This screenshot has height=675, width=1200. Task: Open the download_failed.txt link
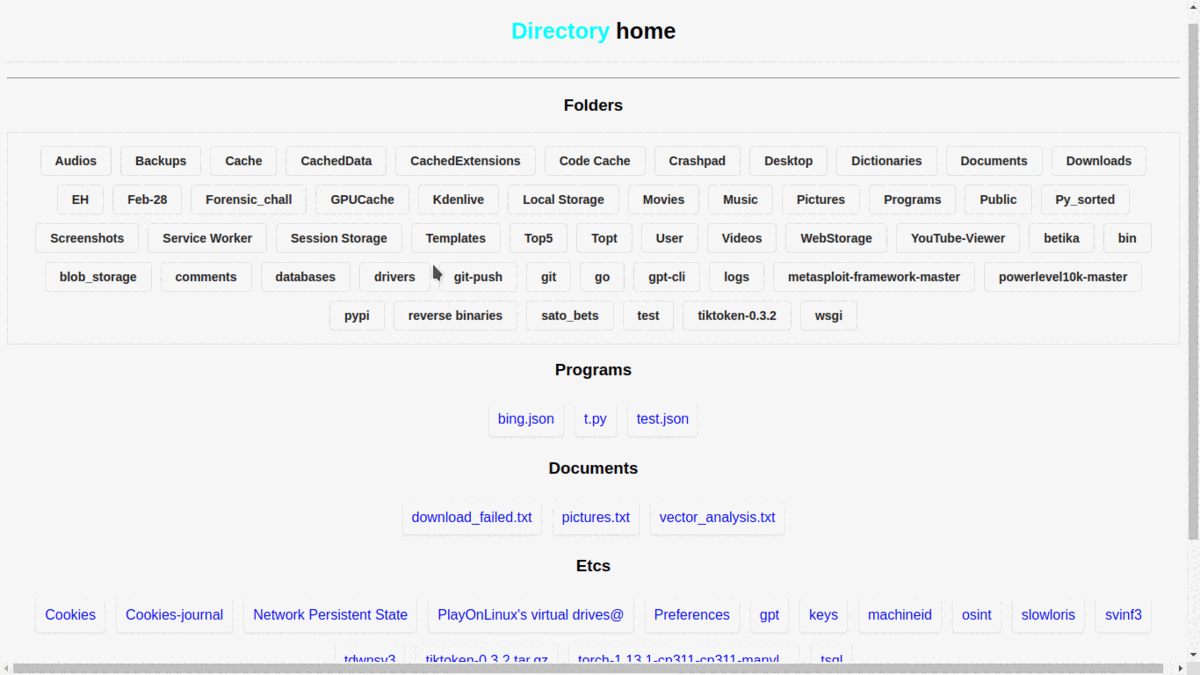472,517
